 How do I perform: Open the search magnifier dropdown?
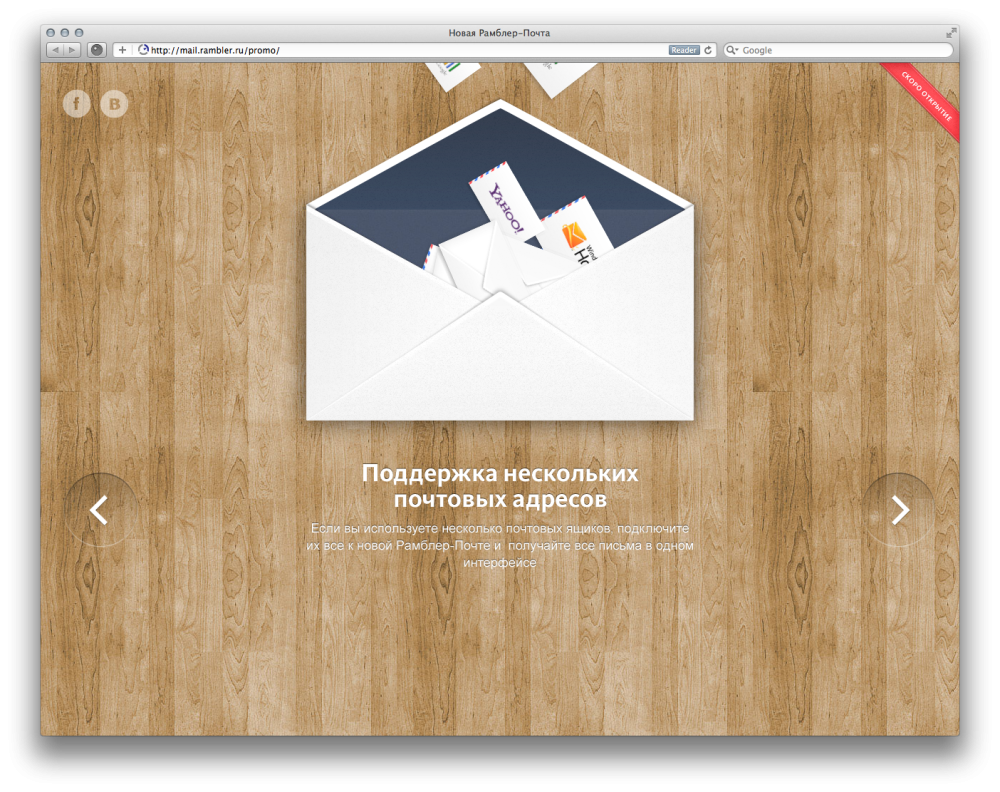[x=732, y=50]
